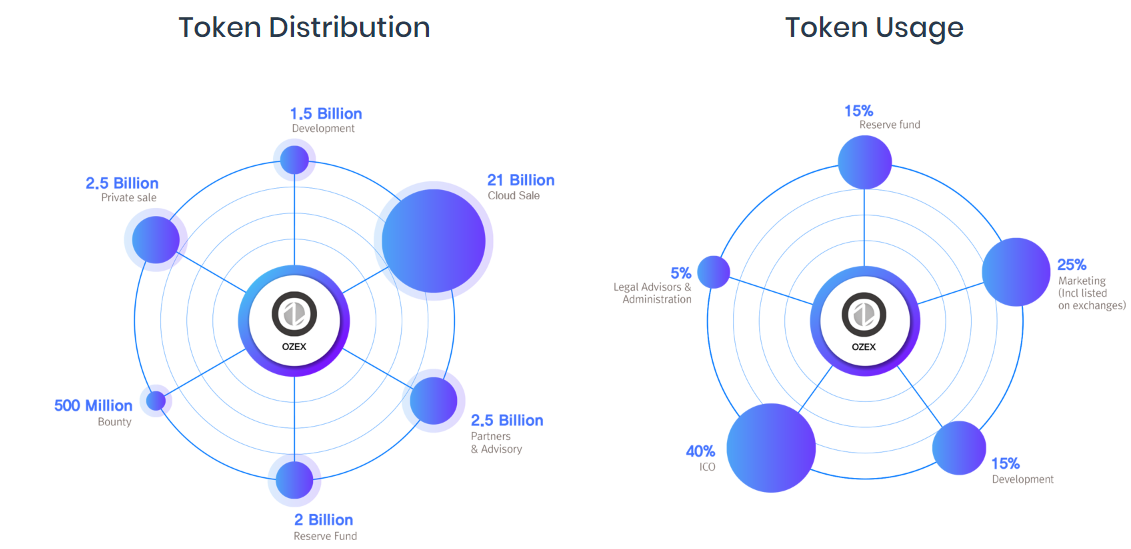The image size is (1131, 549).
Task: Select the 1.5 Billion Development bubble
Action: point(294,159)
